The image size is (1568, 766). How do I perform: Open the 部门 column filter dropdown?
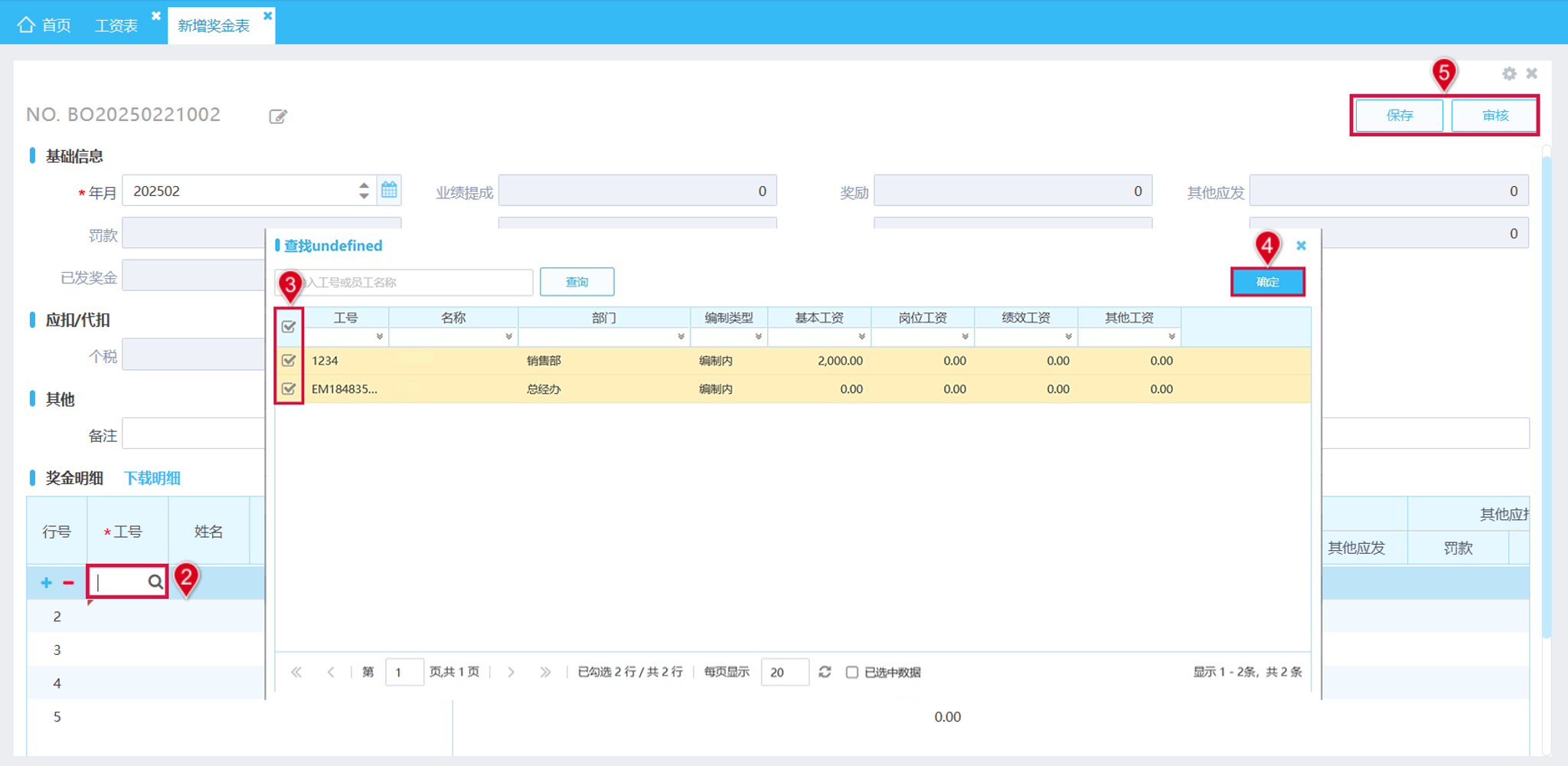[681, 336]
